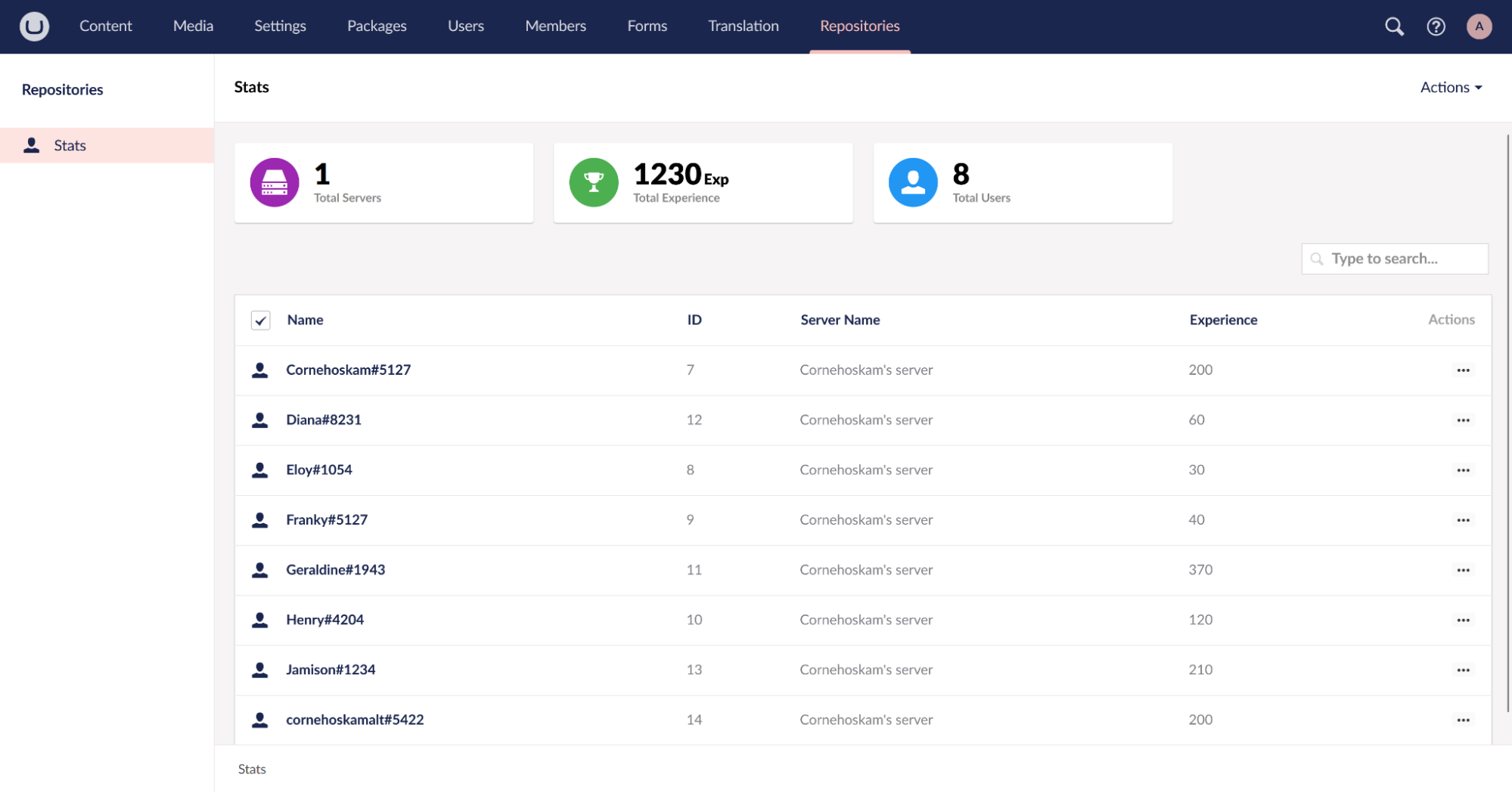Focus the 'Type to search...' field
The height and width of the screenshot is (793, 1512).
pos(1394,259)
